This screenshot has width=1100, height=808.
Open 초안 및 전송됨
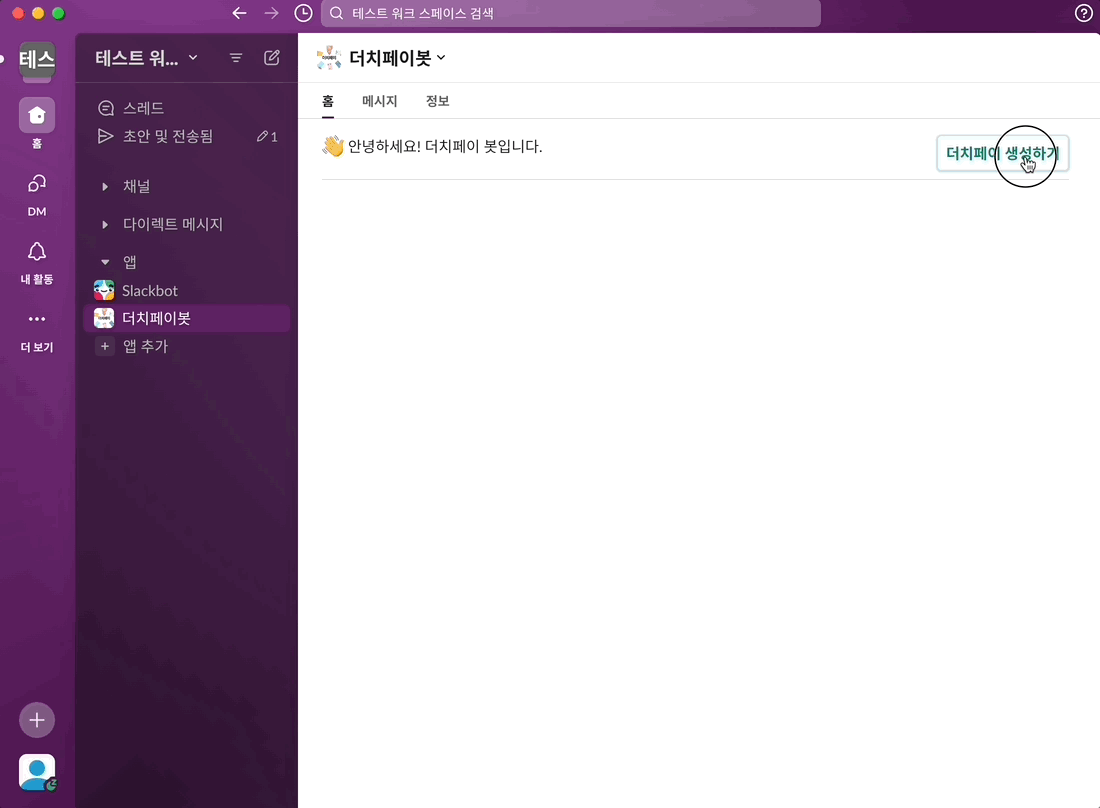pyautogui.click(x=187, y=136)
